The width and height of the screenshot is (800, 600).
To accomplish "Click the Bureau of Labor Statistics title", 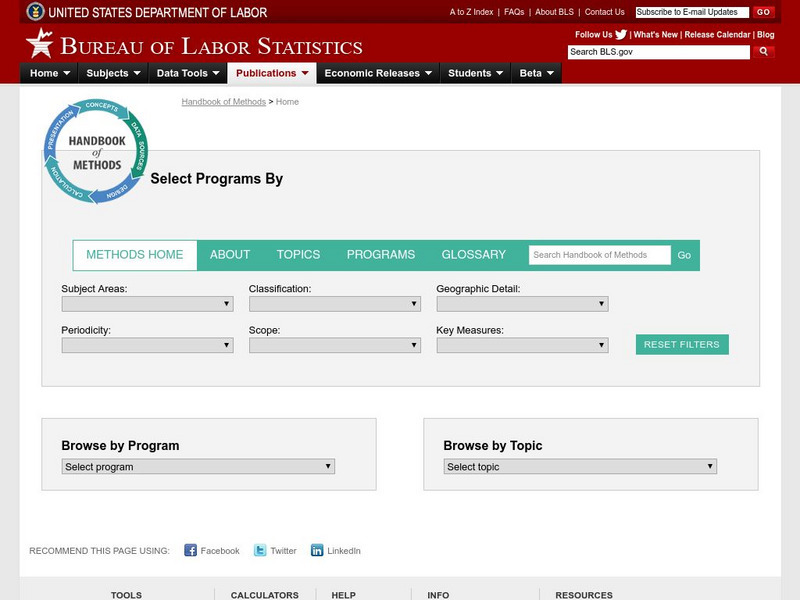I will [x=211, y=46].
